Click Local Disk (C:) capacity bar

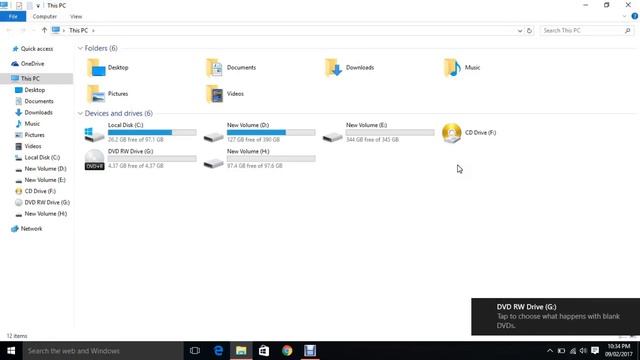tap(152, 133)
